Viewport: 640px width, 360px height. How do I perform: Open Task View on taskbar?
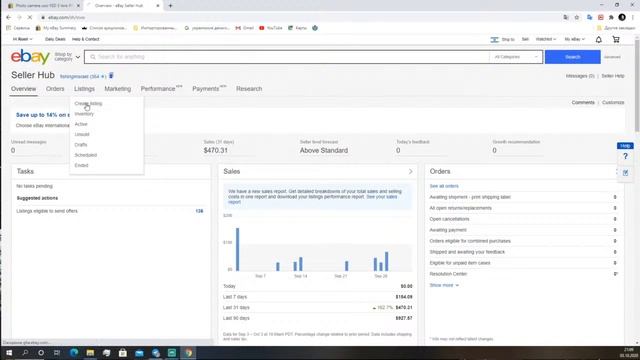(x=57, y=353)
